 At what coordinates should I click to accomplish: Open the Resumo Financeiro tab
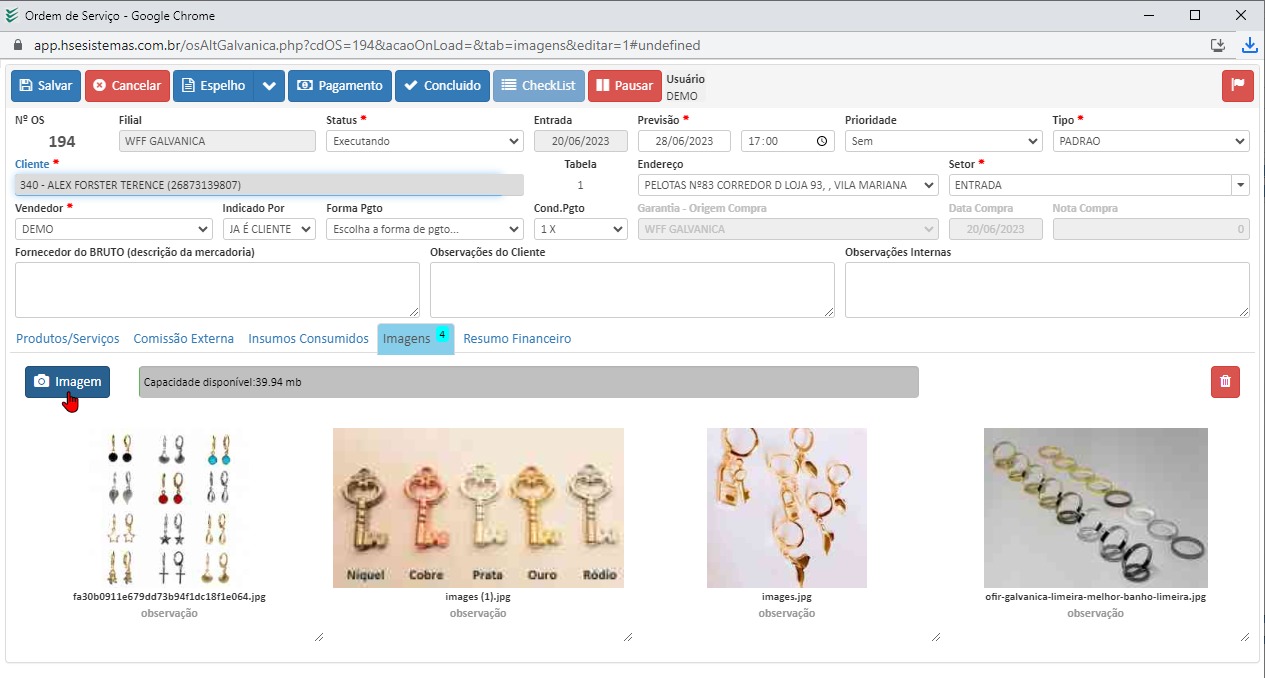point(517,339)
